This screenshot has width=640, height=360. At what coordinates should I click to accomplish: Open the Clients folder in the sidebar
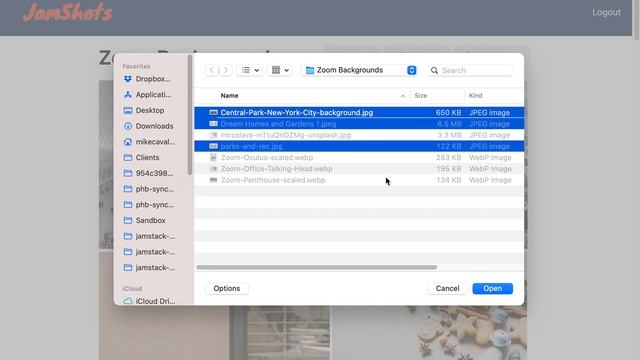[141, 158]
